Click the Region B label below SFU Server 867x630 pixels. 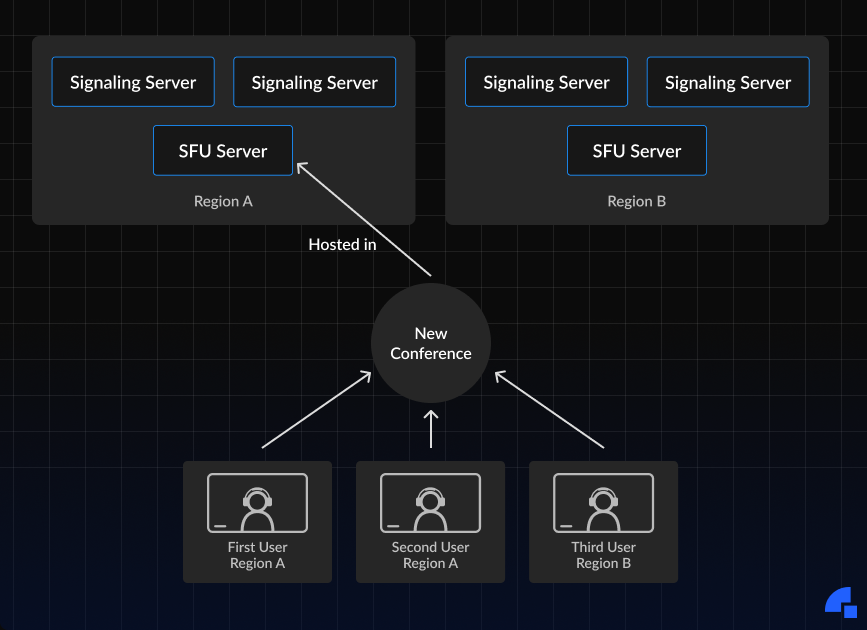tap(637, 201)
